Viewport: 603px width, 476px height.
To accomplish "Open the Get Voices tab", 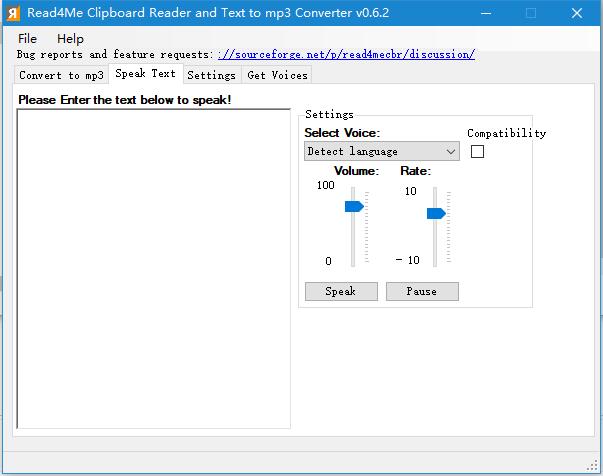I will (277, 75).
